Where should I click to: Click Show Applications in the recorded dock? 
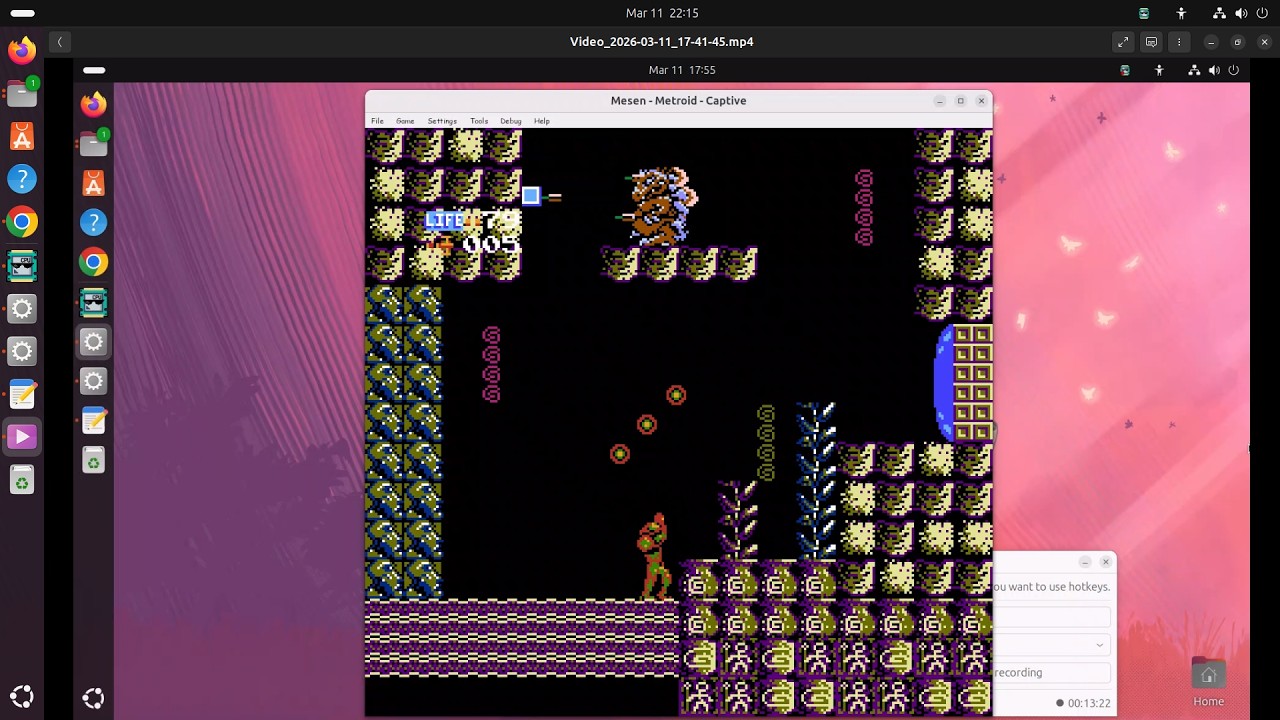click(93, 698)
